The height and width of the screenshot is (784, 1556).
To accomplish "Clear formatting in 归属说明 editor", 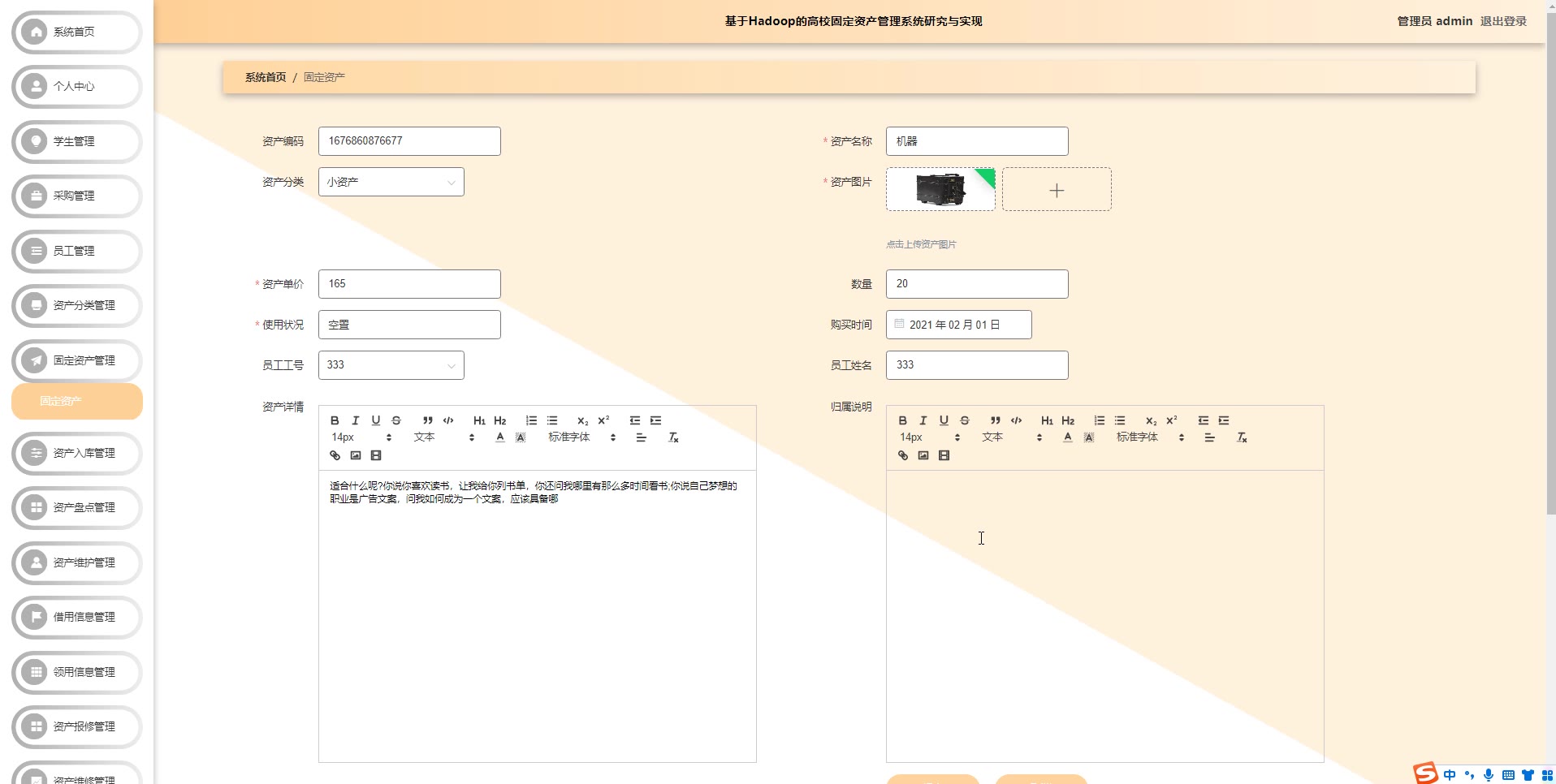I will pos(1242,437).
